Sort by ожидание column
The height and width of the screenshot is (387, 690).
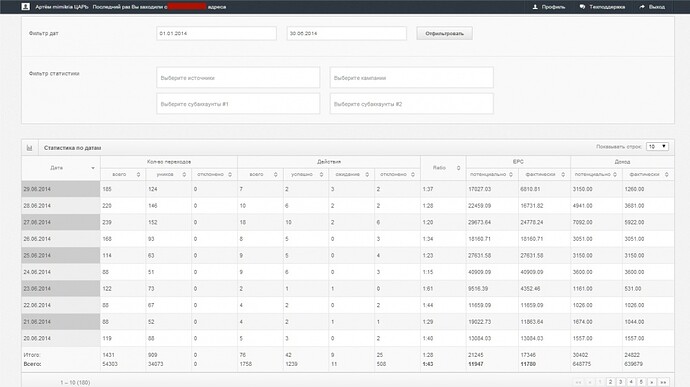point(352,175)
